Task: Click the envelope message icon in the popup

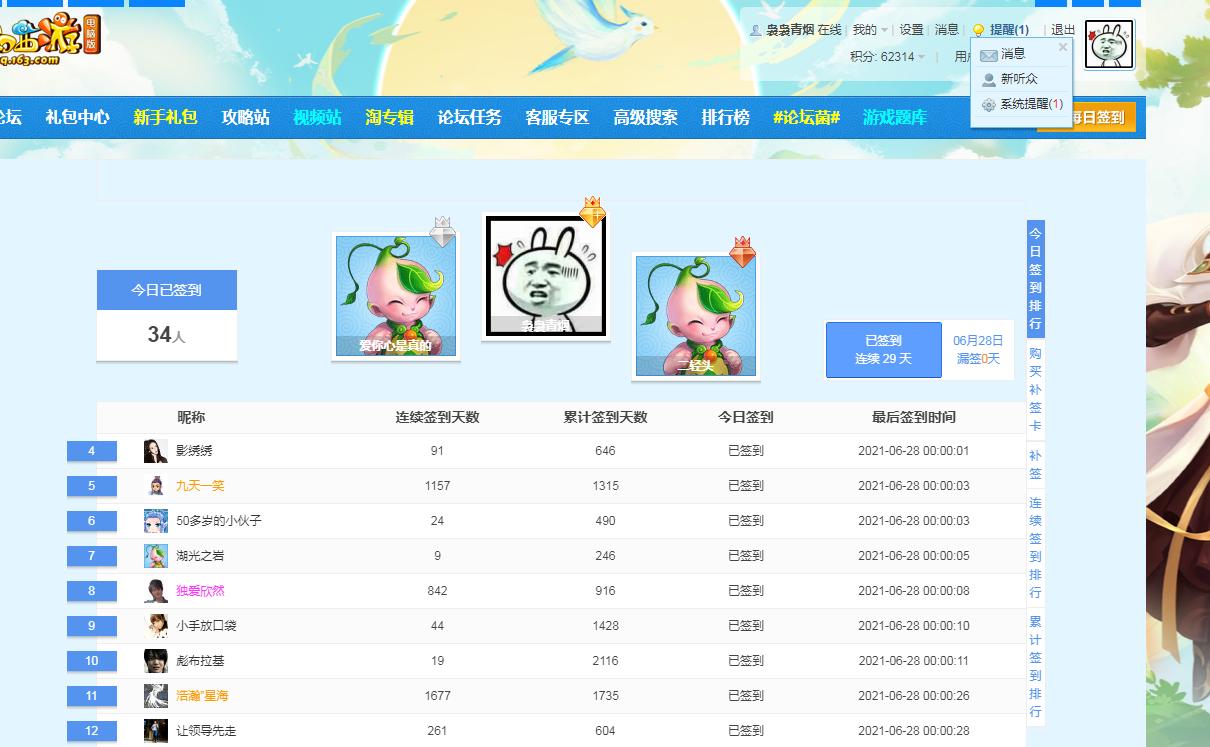Action: pyautogui.click(x=988, y=55)
